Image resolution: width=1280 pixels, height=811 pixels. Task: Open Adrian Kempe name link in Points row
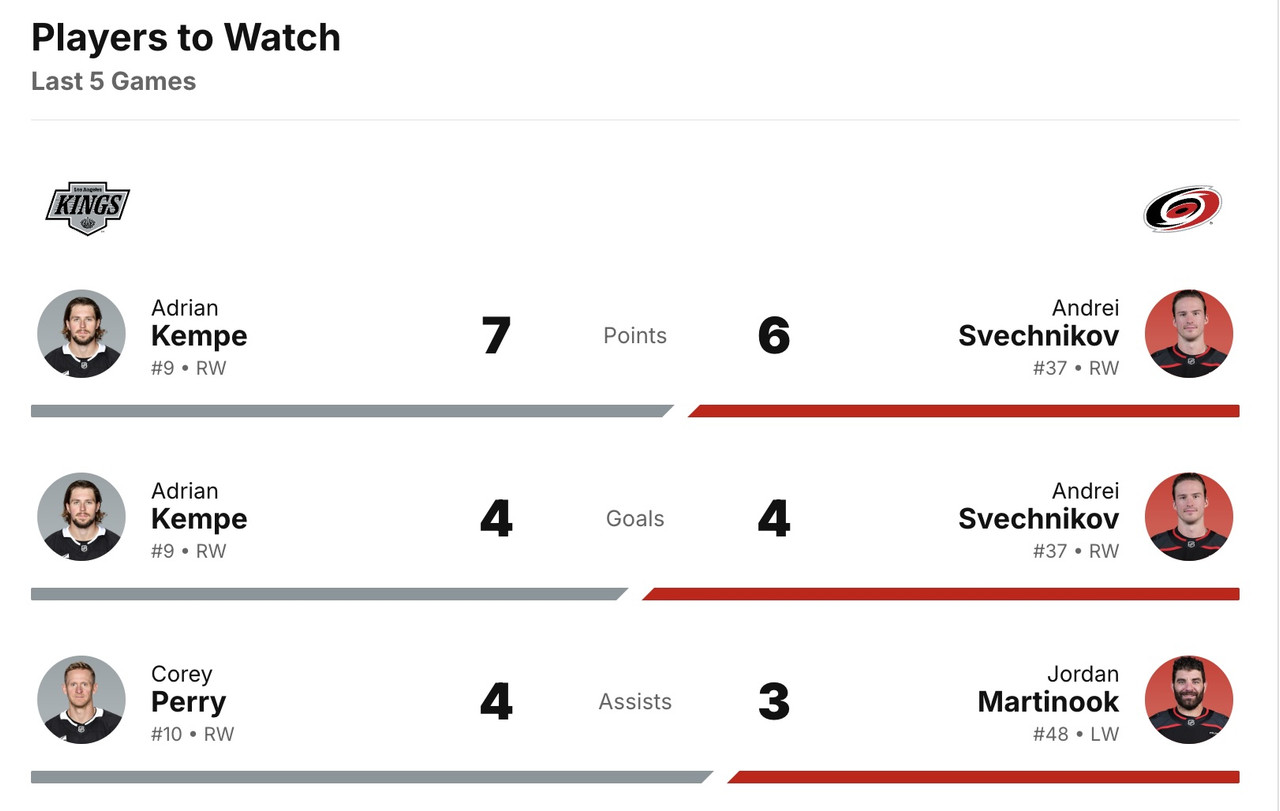(199, 324)
